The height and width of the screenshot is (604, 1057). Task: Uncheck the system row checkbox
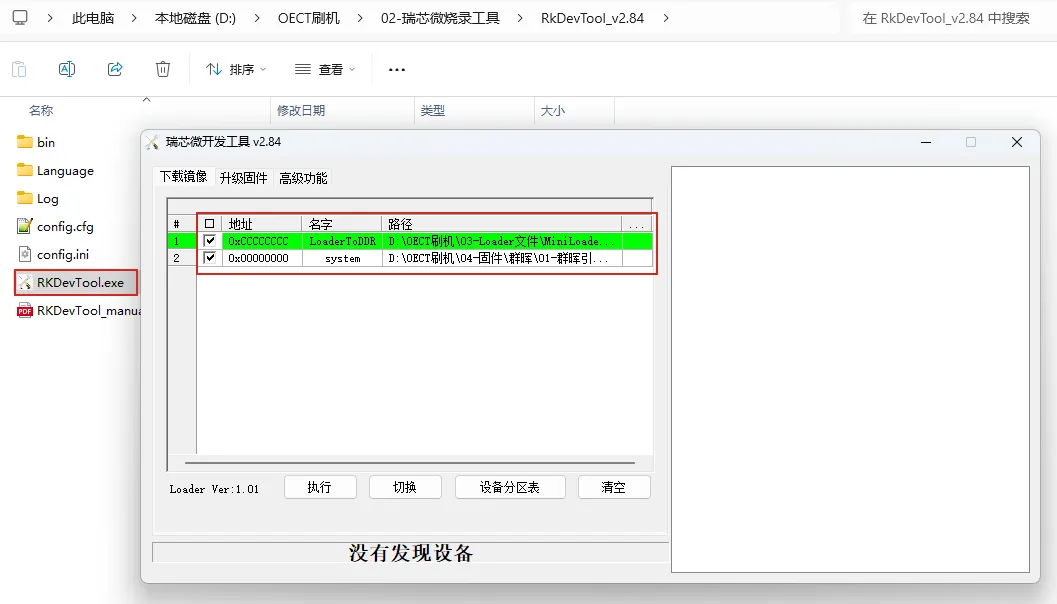point(210,258)
